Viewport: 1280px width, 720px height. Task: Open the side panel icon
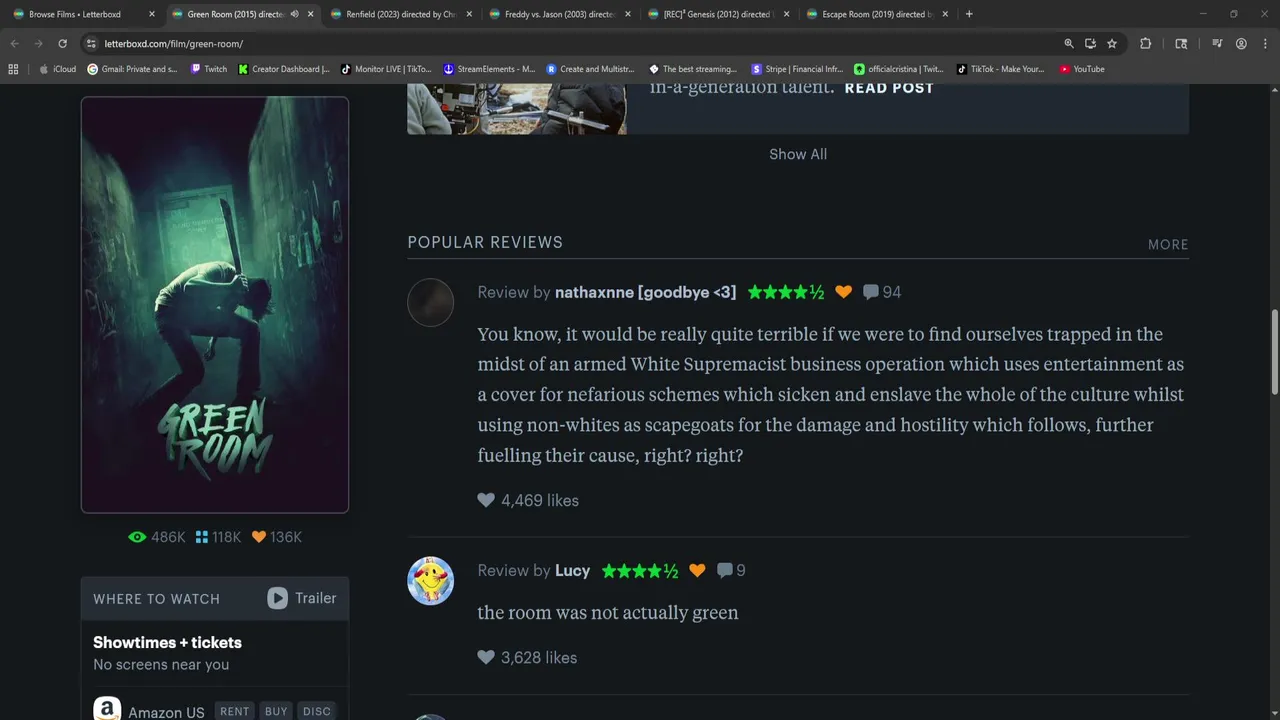[1181, 44]
